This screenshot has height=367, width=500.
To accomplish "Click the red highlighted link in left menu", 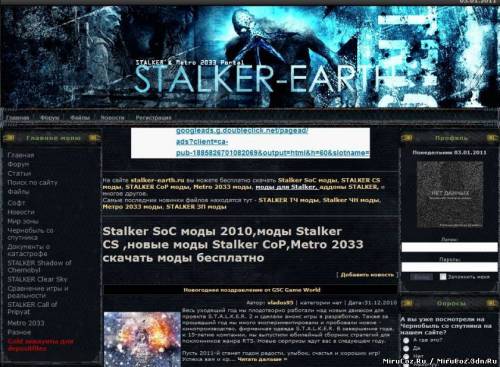I will tap(40, 345).
